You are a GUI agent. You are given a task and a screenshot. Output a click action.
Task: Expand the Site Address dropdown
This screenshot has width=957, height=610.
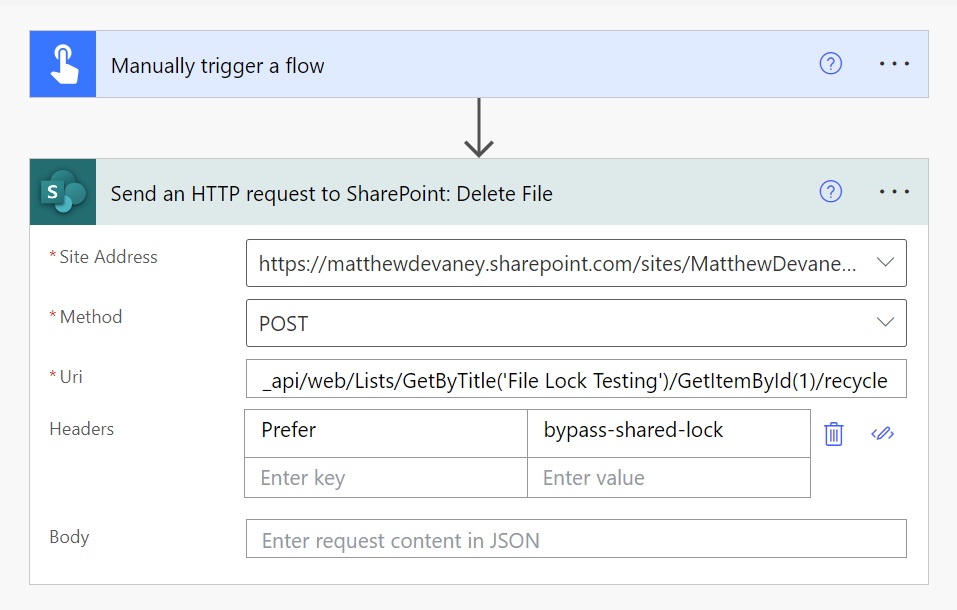pos(885,263)
